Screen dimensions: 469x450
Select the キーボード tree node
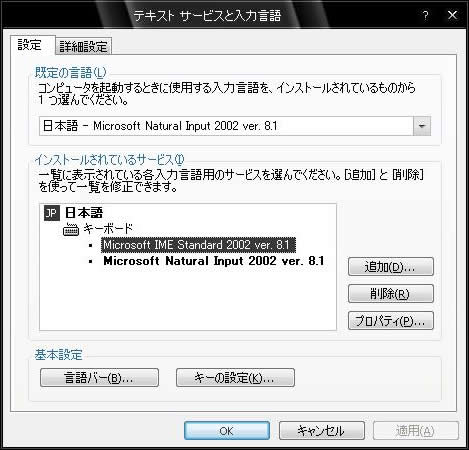(x=108, y=229)
